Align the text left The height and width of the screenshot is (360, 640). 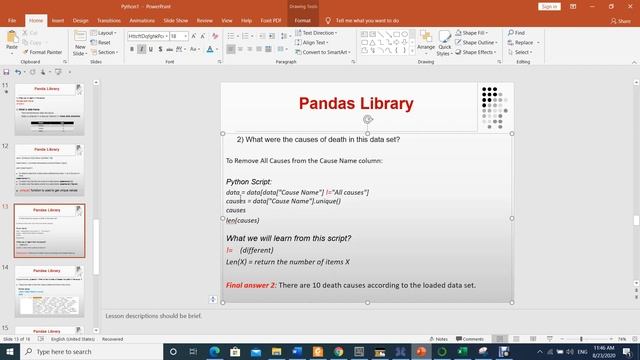231,49
